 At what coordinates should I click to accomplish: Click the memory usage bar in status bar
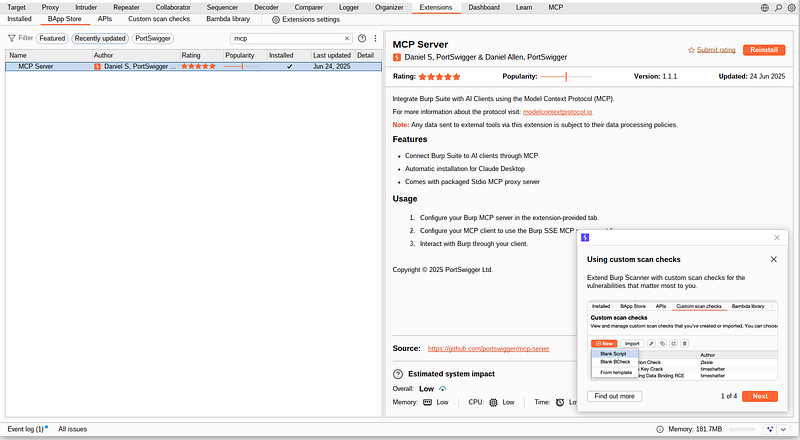(742, 429)
